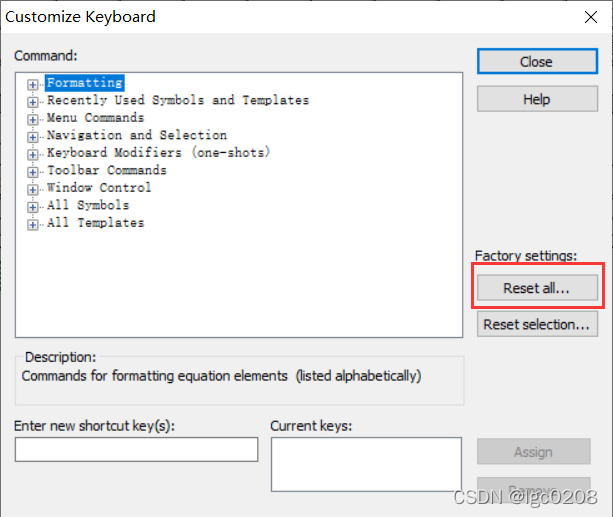This screenshot has height=517, width=613.
Task: Expand the Formatting tree node
Action: tap(33, 84)
